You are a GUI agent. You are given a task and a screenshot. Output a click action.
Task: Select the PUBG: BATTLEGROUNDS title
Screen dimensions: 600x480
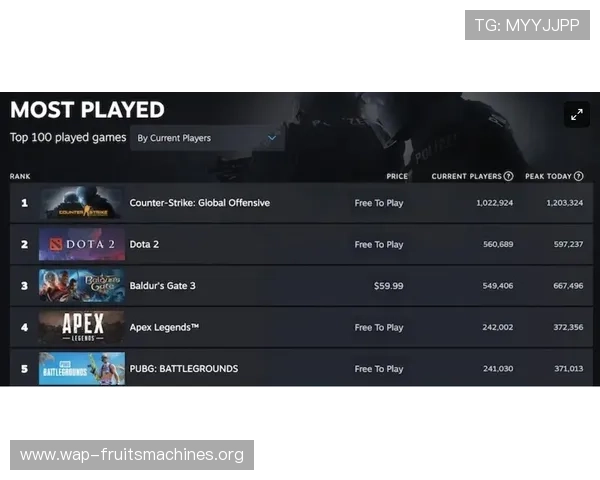coord(184,368)
